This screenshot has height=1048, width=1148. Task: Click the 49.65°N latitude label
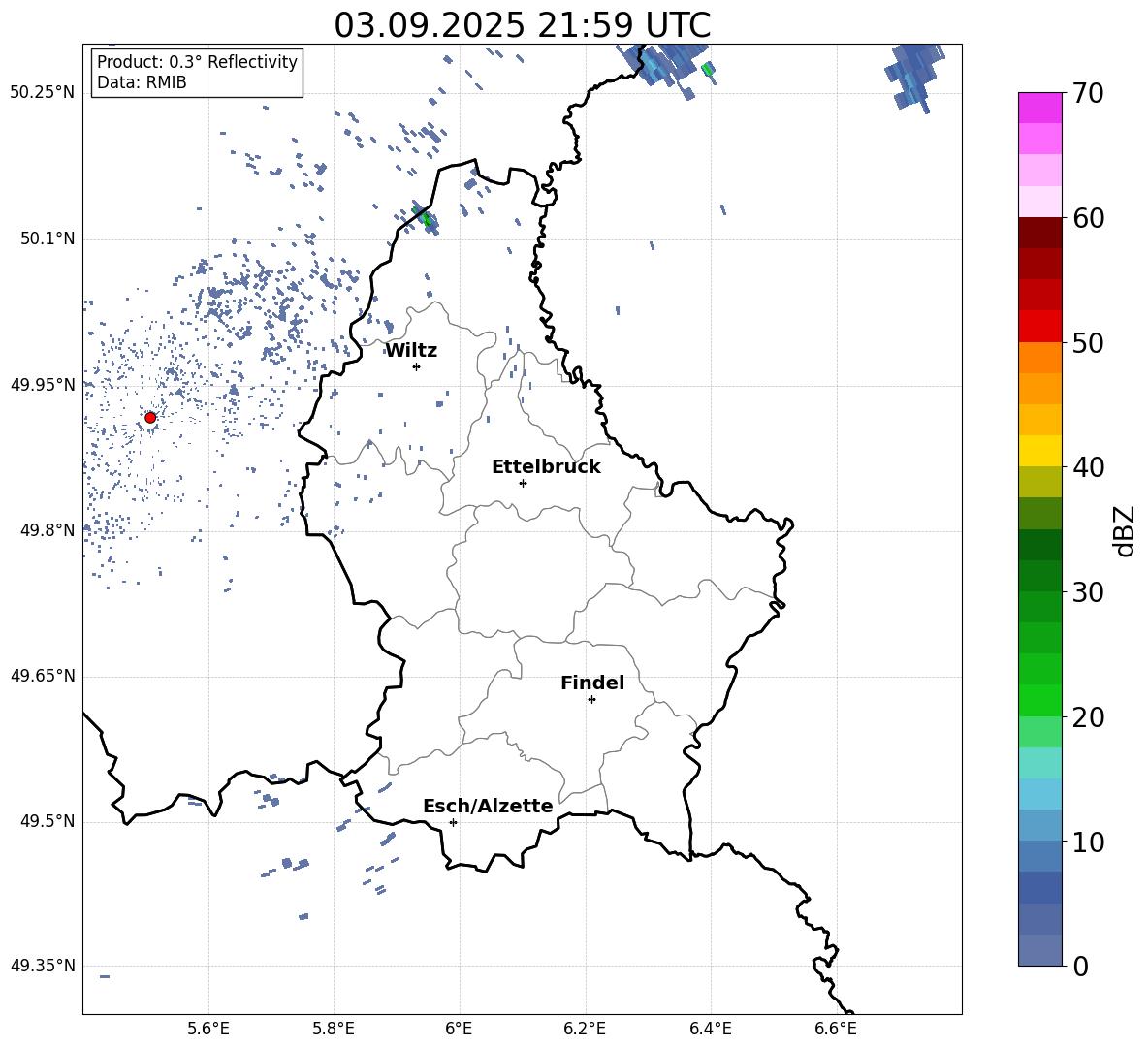pyautogui.click(x=43, y=676)
